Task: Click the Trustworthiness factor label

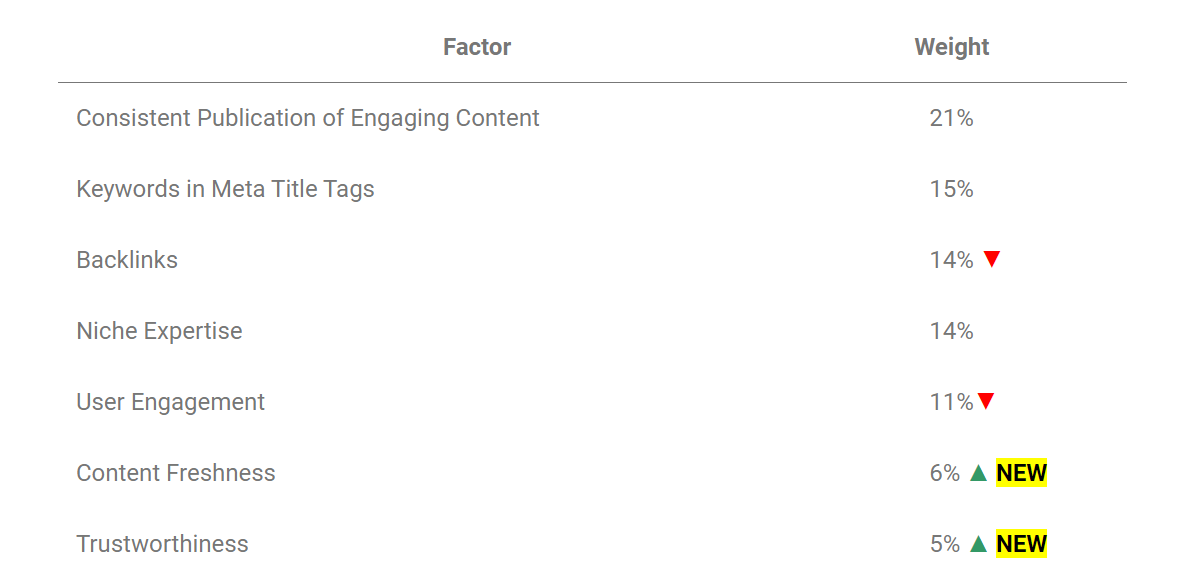Action: [162, 544]
